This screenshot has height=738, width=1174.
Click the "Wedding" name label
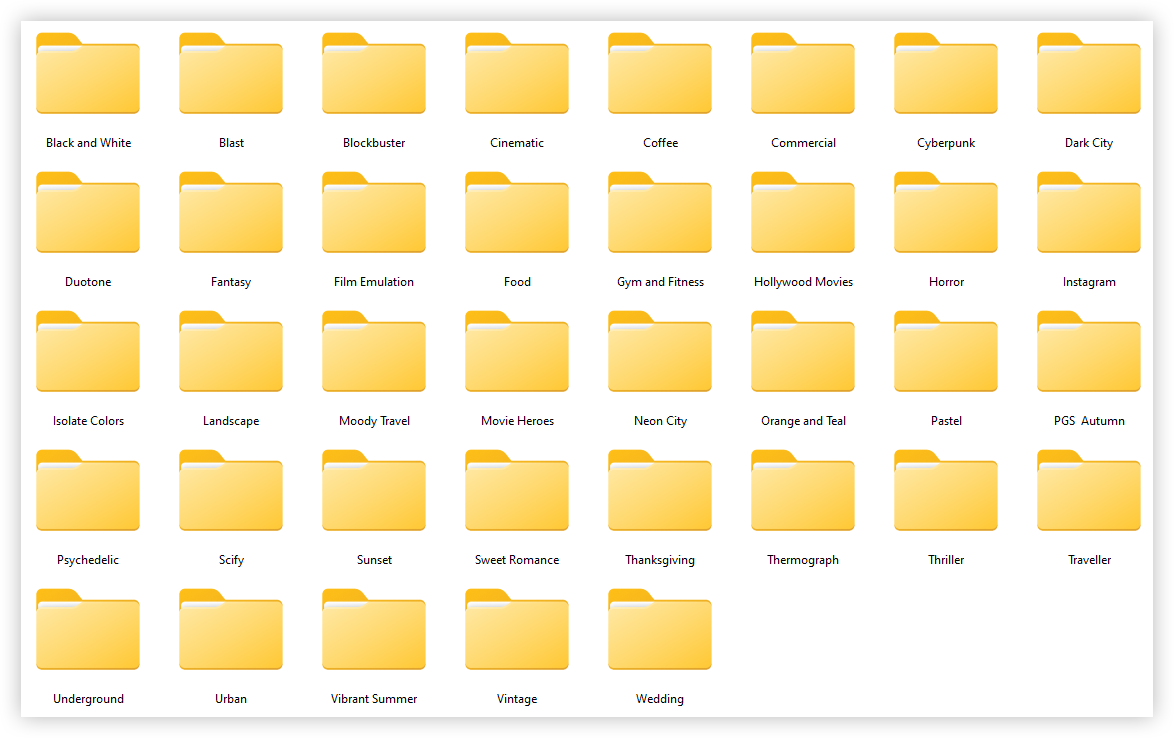coord(660,700)
